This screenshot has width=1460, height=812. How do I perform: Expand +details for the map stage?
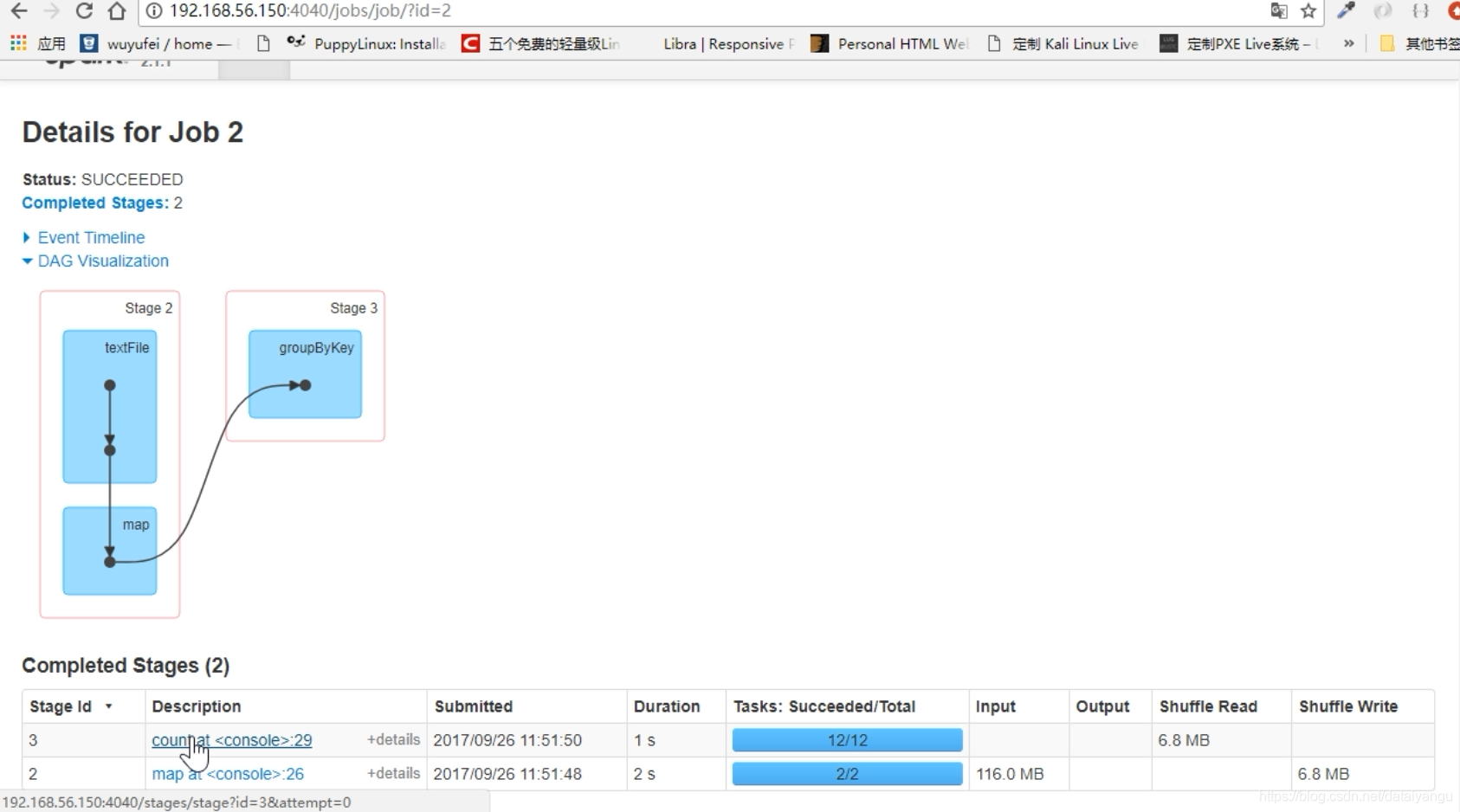[x=393, y=773]
